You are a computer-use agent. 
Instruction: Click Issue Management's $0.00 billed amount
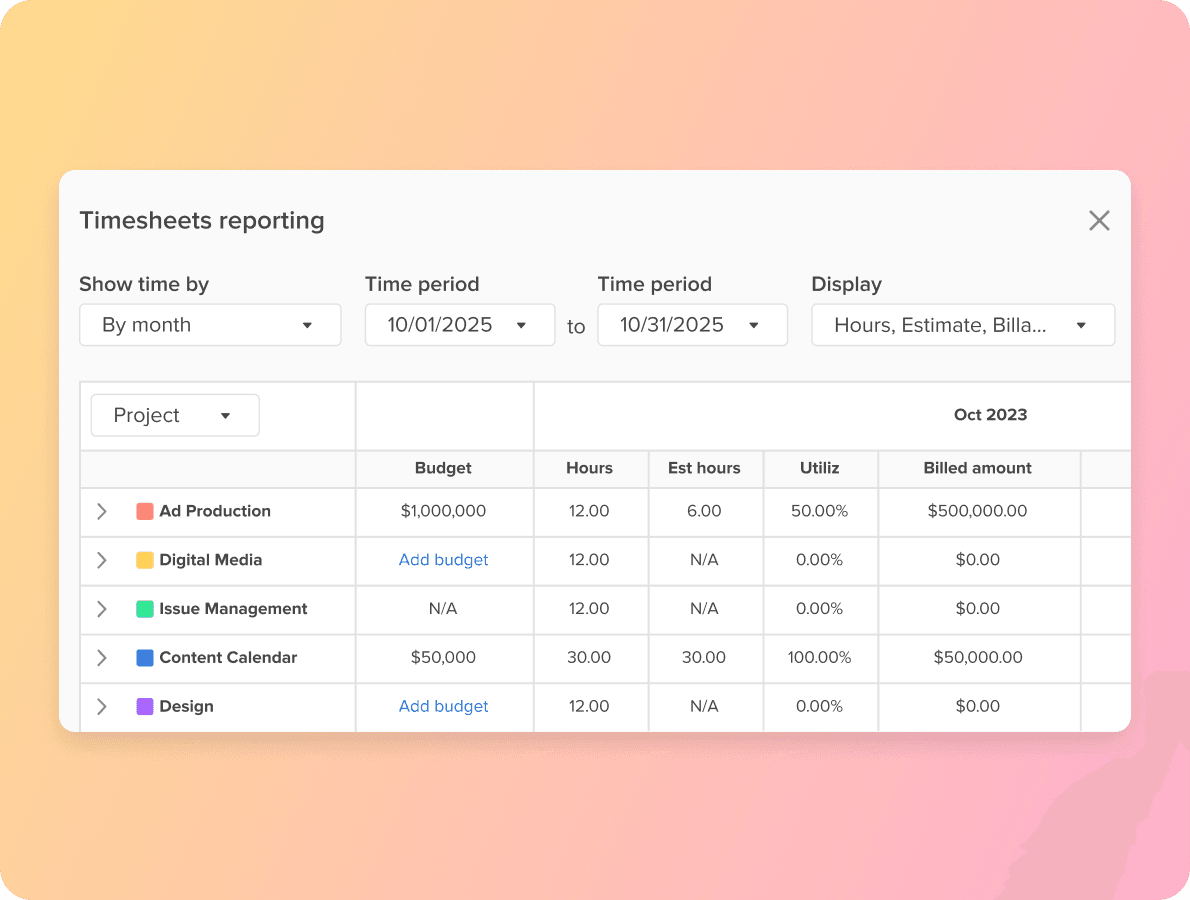pos(978,609)
